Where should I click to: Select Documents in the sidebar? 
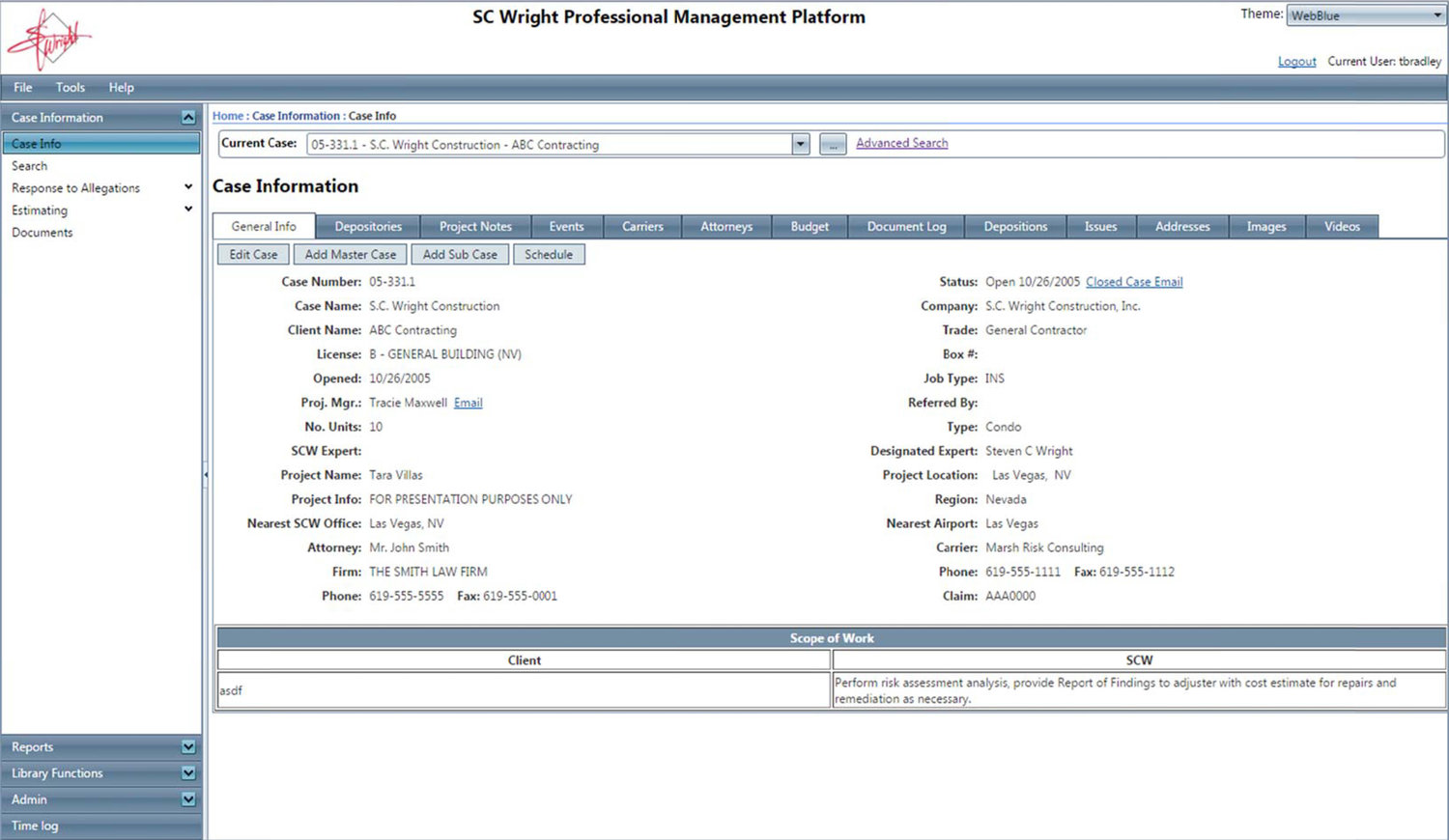(x=43, y=233)
